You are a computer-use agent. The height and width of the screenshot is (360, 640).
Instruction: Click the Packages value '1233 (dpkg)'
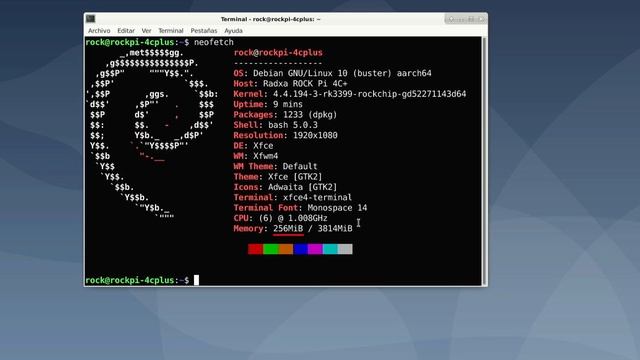click(x=310, y=115)
